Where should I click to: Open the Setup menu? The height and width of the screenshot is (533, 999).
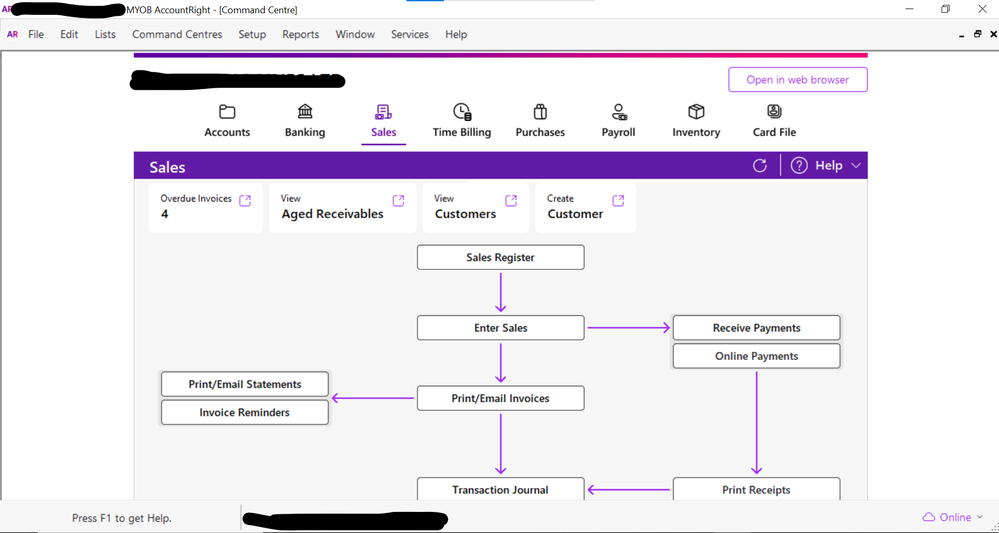click(252, 34)
